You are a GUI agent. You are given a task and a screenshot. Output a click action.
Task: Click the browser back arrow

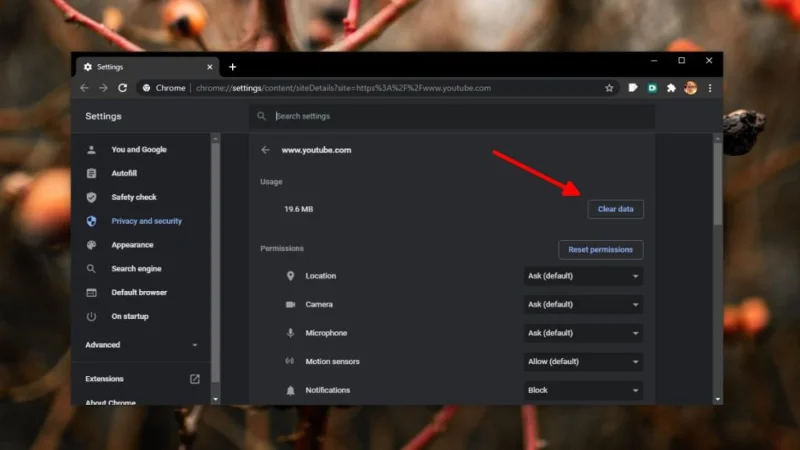pyautogui.click(x=85, y=88)
